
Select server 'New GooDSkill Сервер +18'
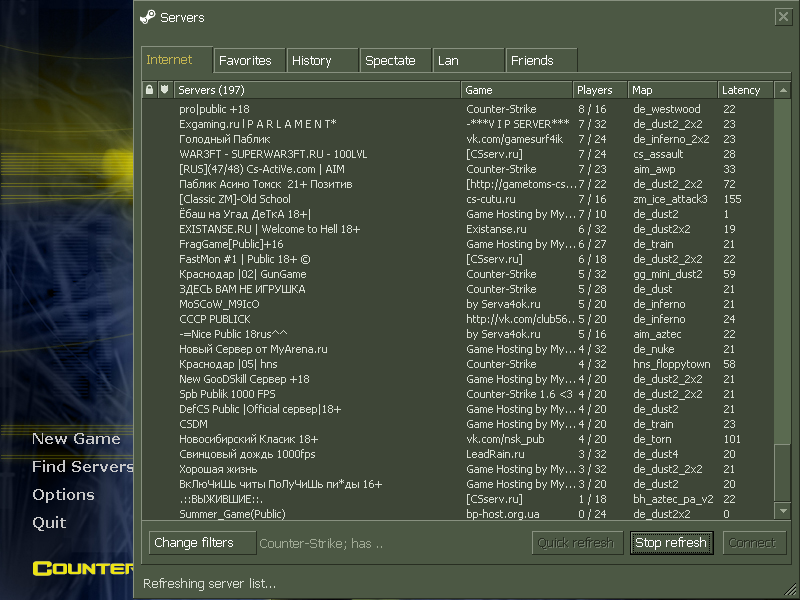click(x=458, y=379)
